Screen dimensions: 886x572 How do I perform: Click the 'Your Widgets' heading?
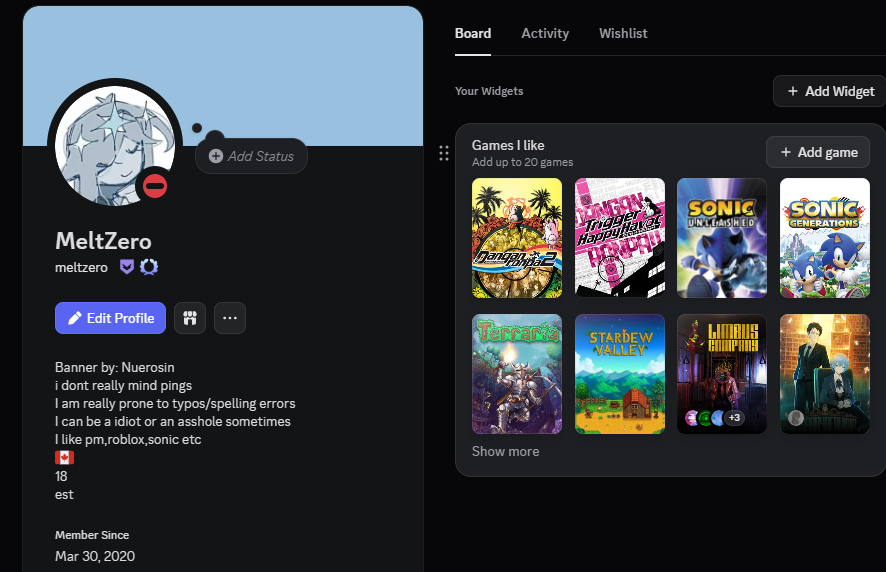click(x=489, y=91)
